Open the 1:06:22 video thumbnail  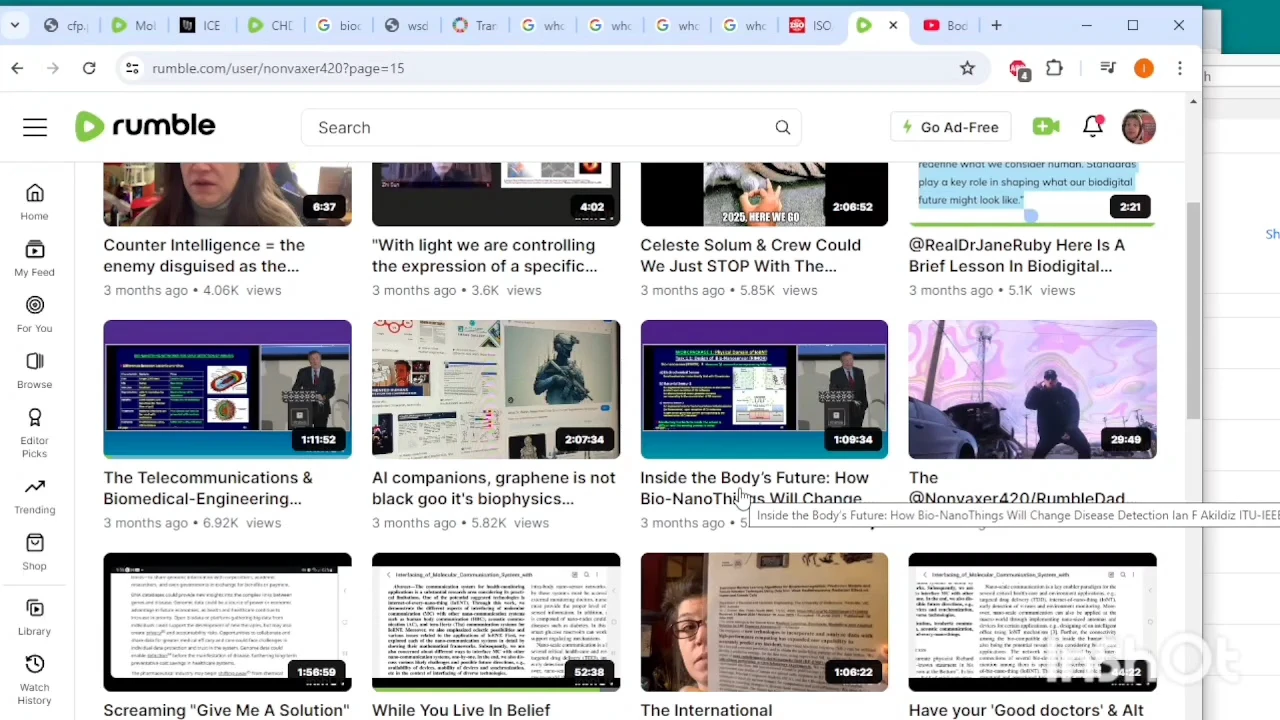point(764,621)
